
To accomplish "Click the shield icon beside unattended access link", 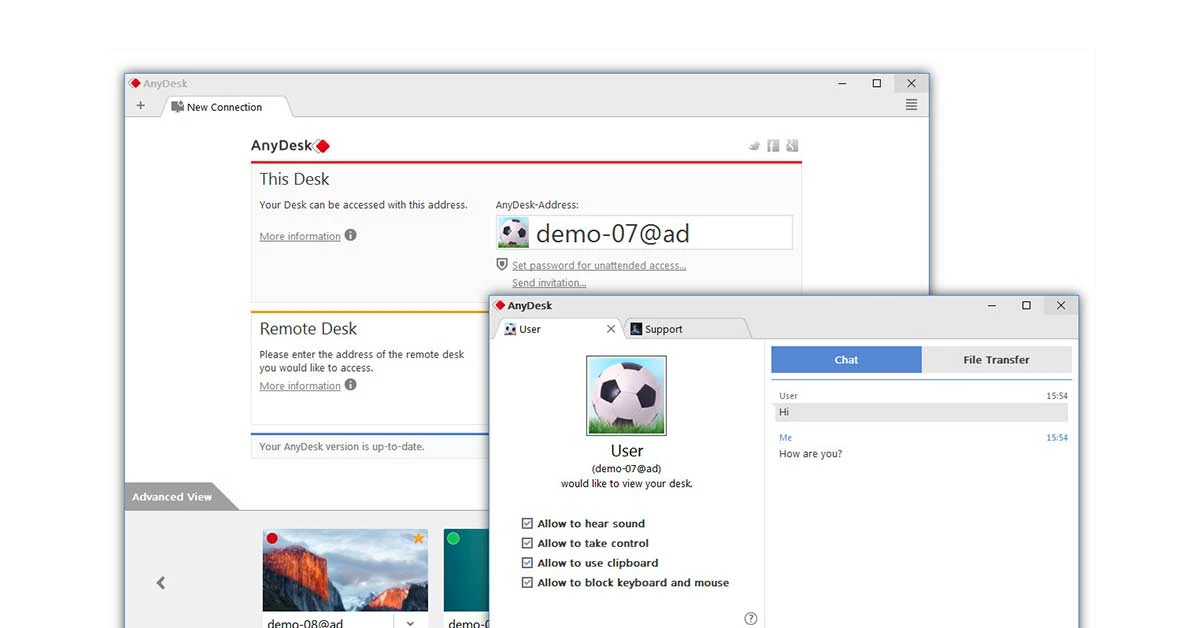I will (502, 264).
